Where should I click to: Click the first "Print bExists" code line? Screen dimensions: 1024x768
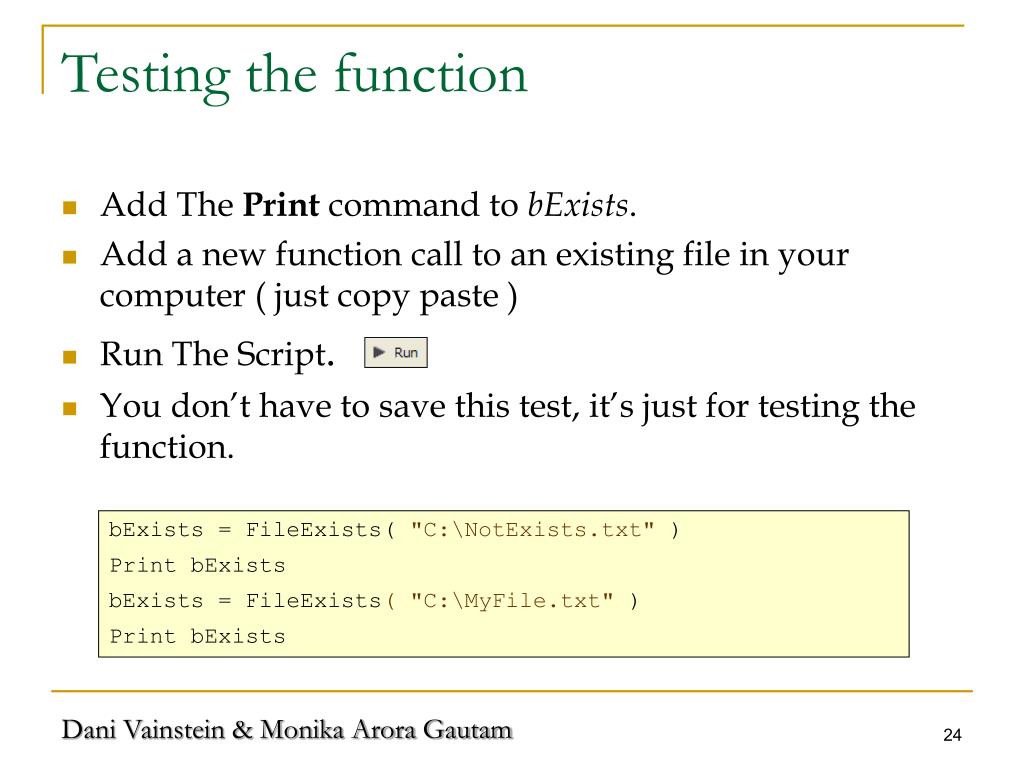(197, 566)
